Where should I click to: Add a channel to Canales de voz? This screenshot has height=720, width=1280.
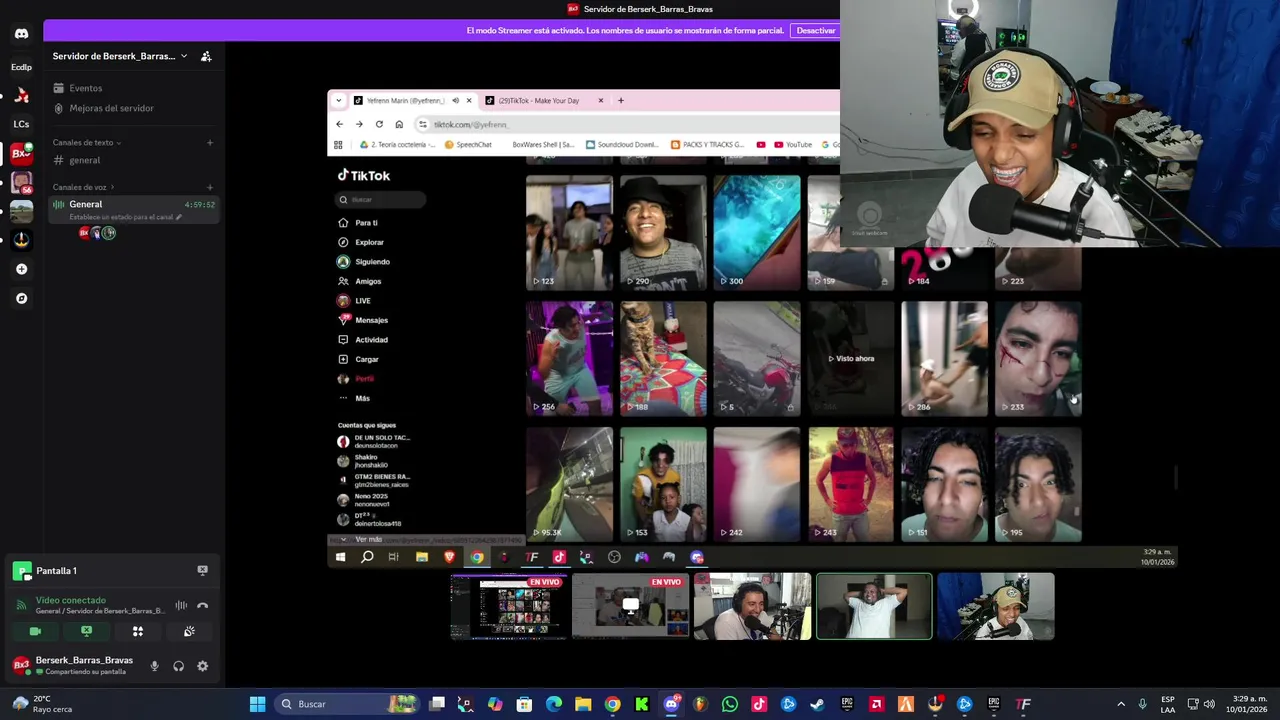pyautogui.click(x=209, y=187)
